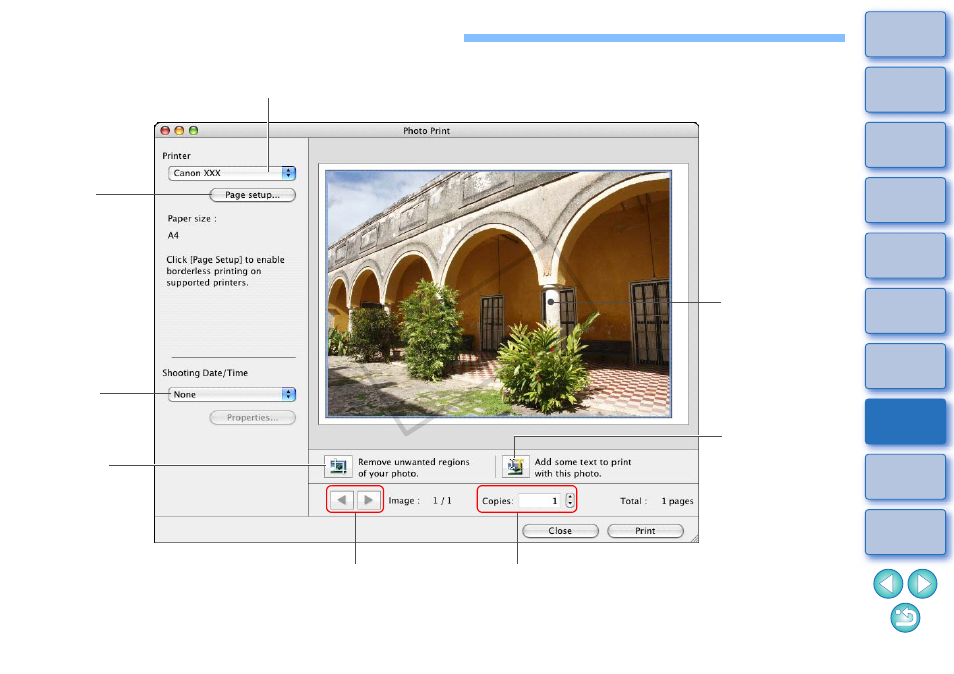Open the Shooting Date/Time None dropdown

coord(232,395)
